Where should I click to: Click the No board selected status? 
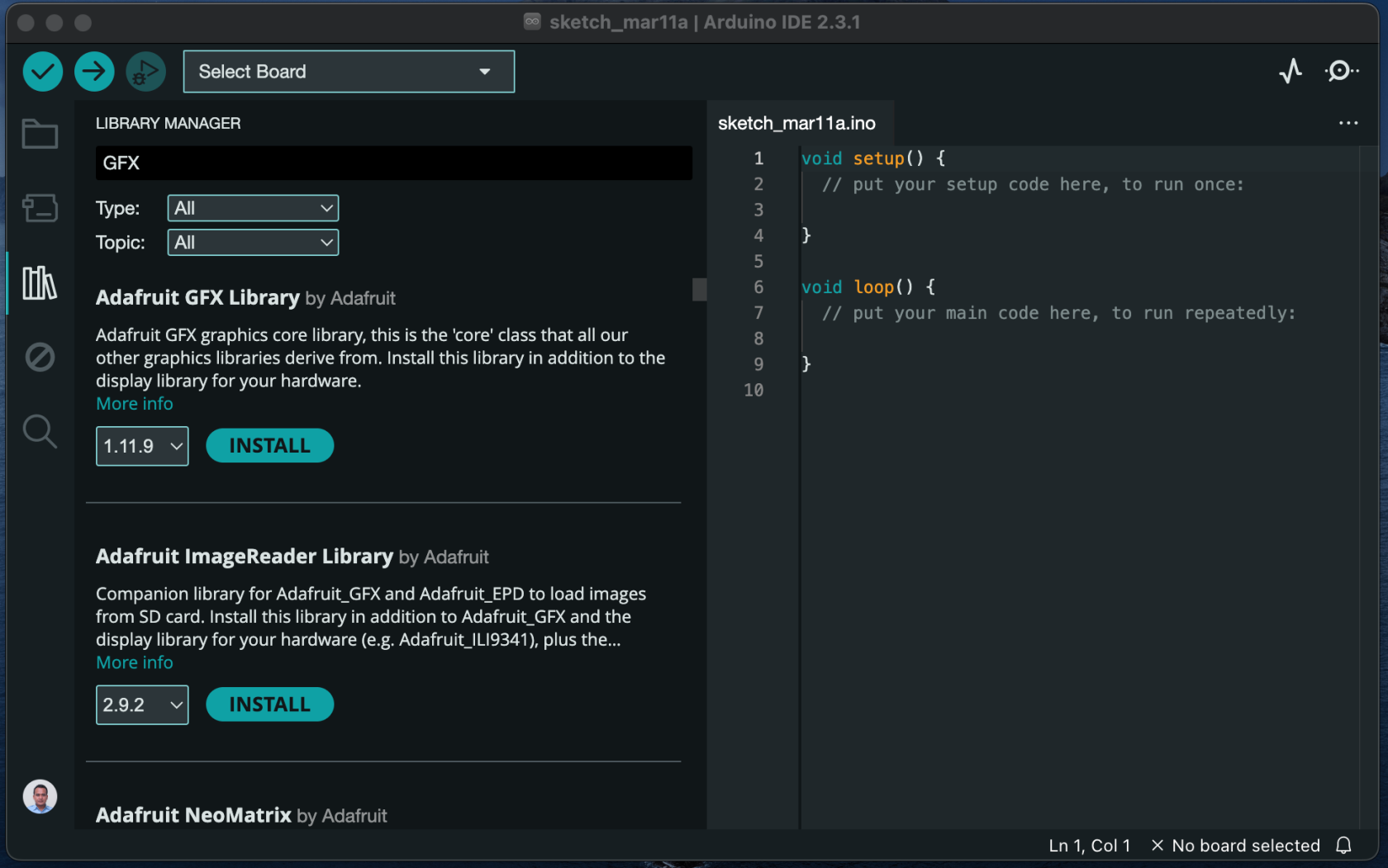(x=1235, y=845)
